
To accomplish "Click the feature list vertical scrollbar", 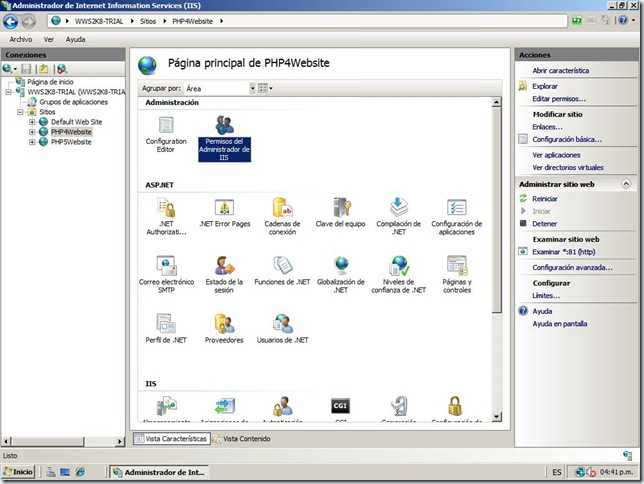I will tap(497, 260).
